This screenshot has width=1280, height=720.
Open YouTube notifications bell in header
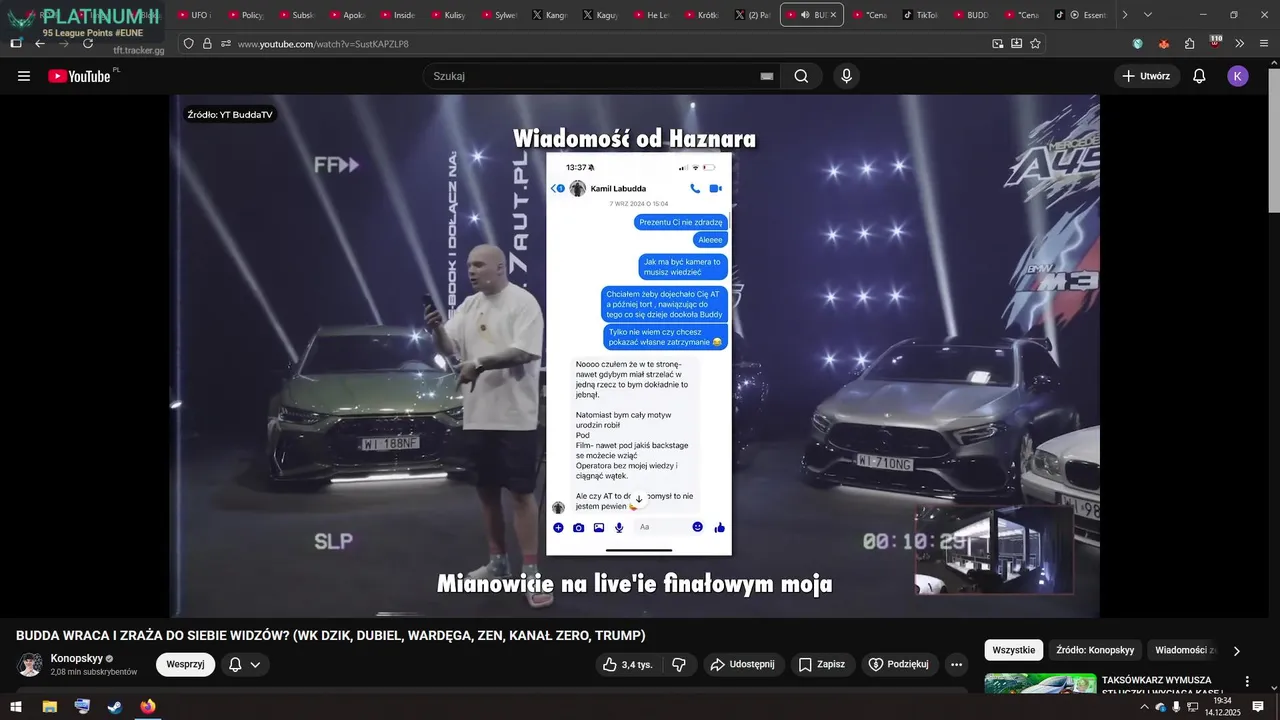pos(1199,76)
